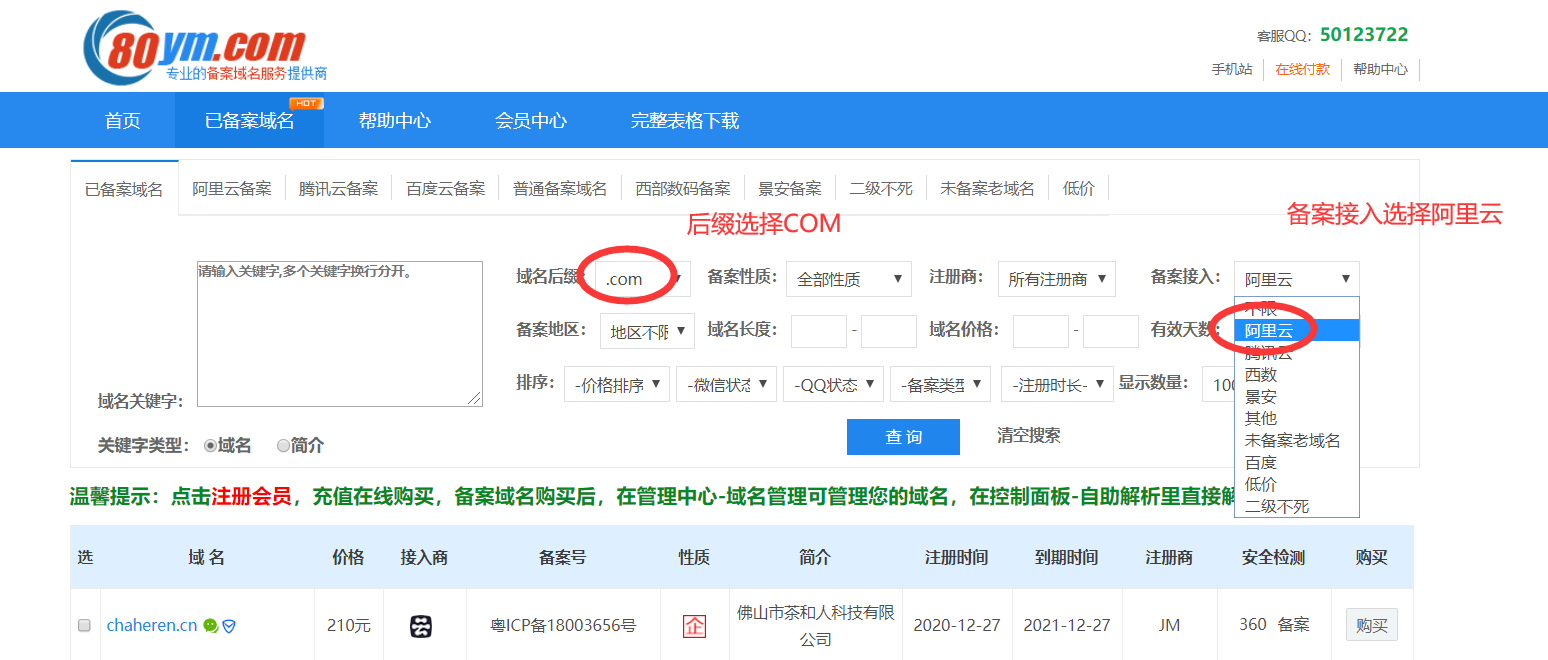Choose 低价 in the dropdown list
This screenshot has height=660, width=1548.
1297,484
